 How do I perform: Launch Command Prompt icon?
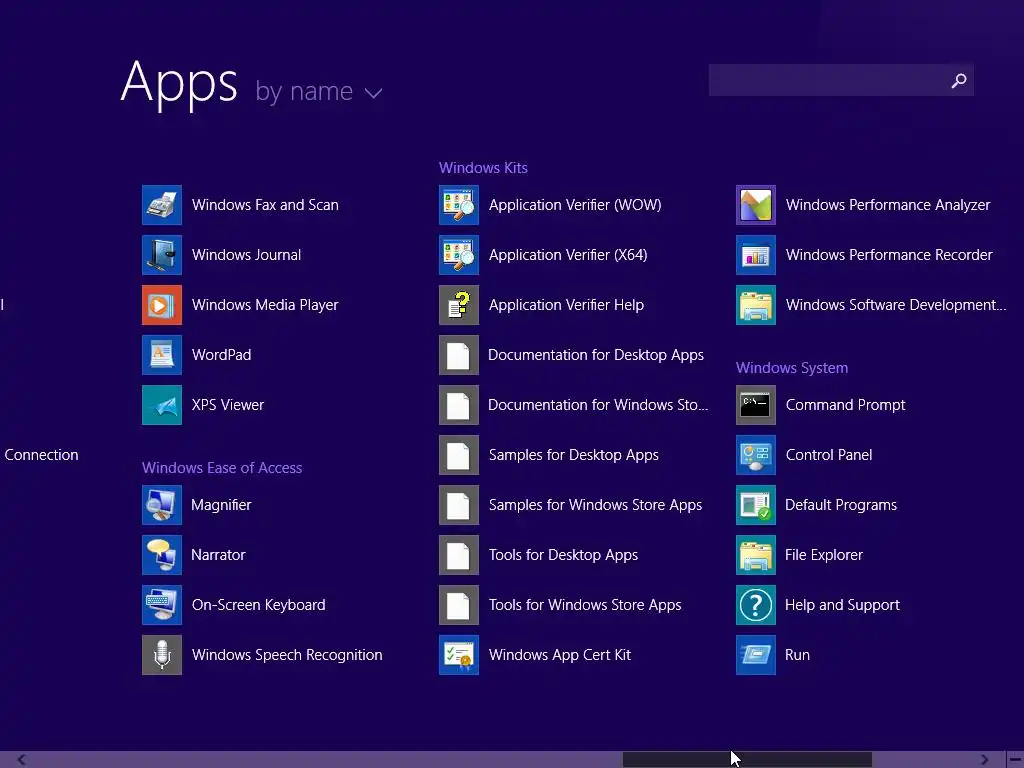756,405
